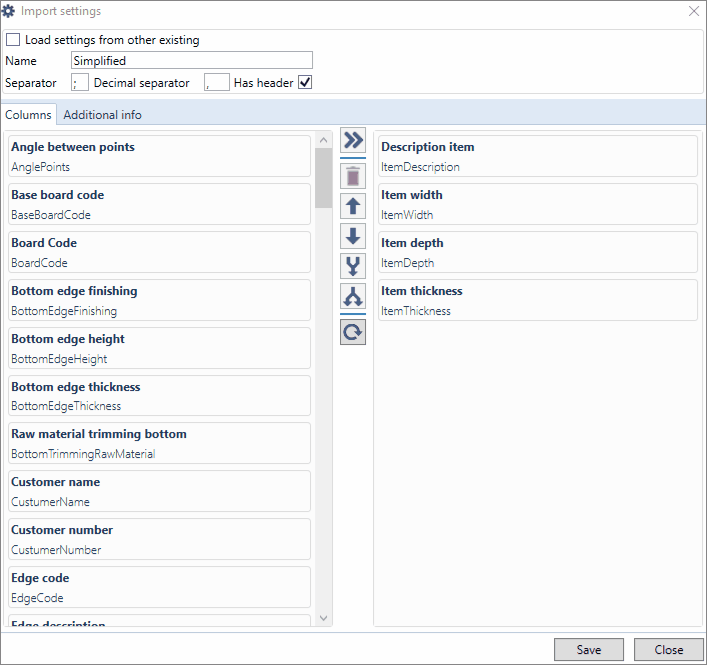The height and width of the screenshot is (665, 707).
Task: Move selected column up with arrow icon
Action: (x=353, y=207)
